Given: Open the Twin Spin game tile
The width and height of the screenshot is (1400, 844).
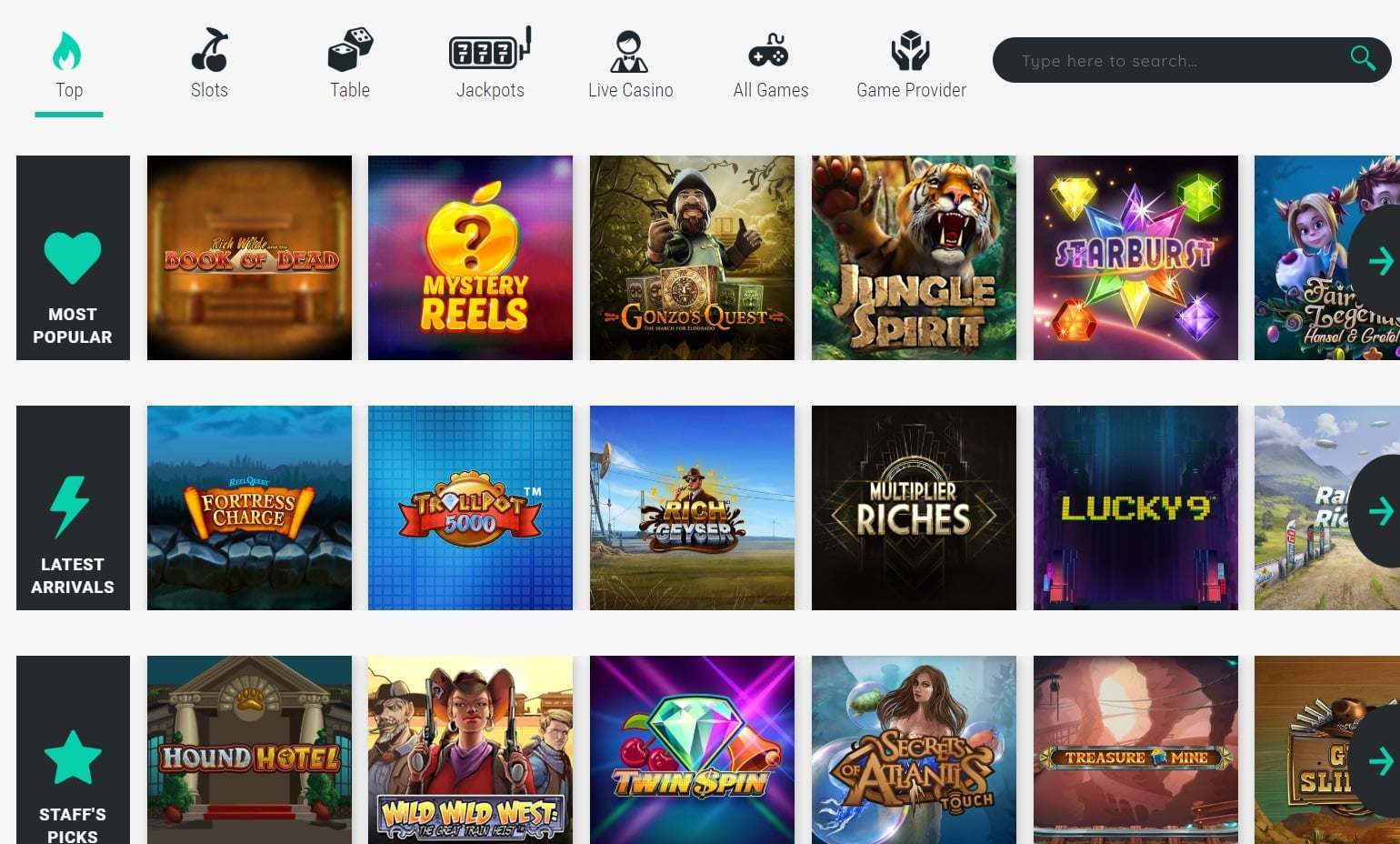Looking at the screenshot, I should (x=692, y=750).
